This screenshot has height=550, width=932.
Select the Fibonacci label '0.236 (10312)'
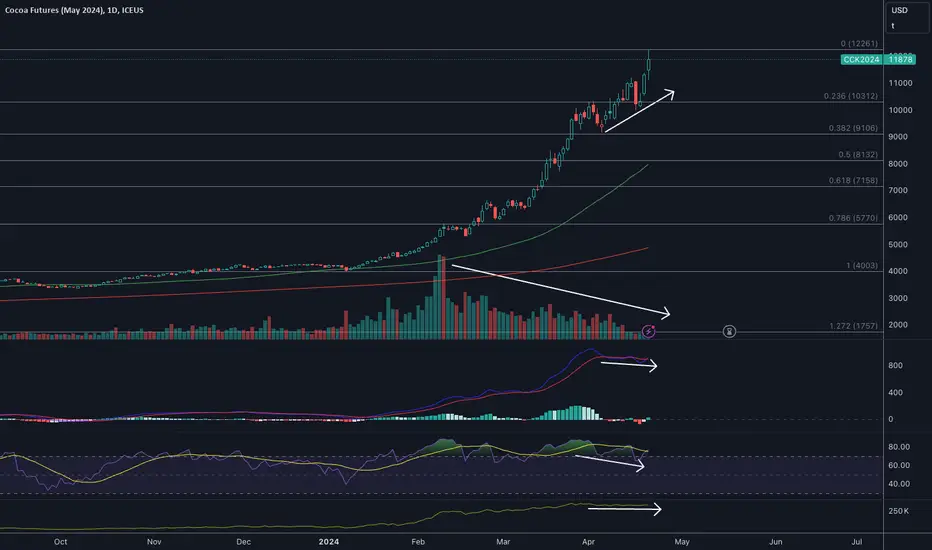(x=851, y=96)
